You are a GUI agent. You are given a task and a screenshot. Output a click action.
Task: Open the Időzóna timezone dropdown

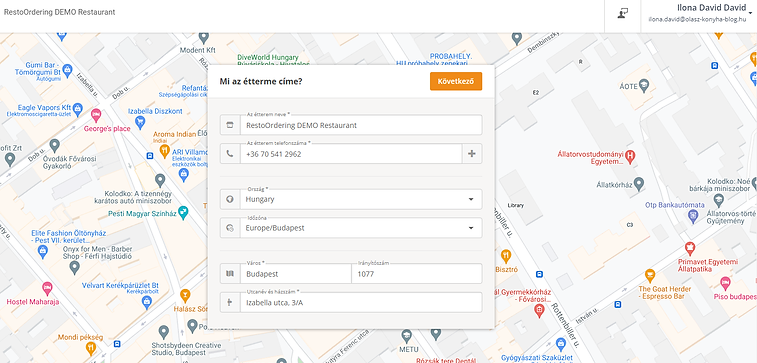(x=361, y=228)
